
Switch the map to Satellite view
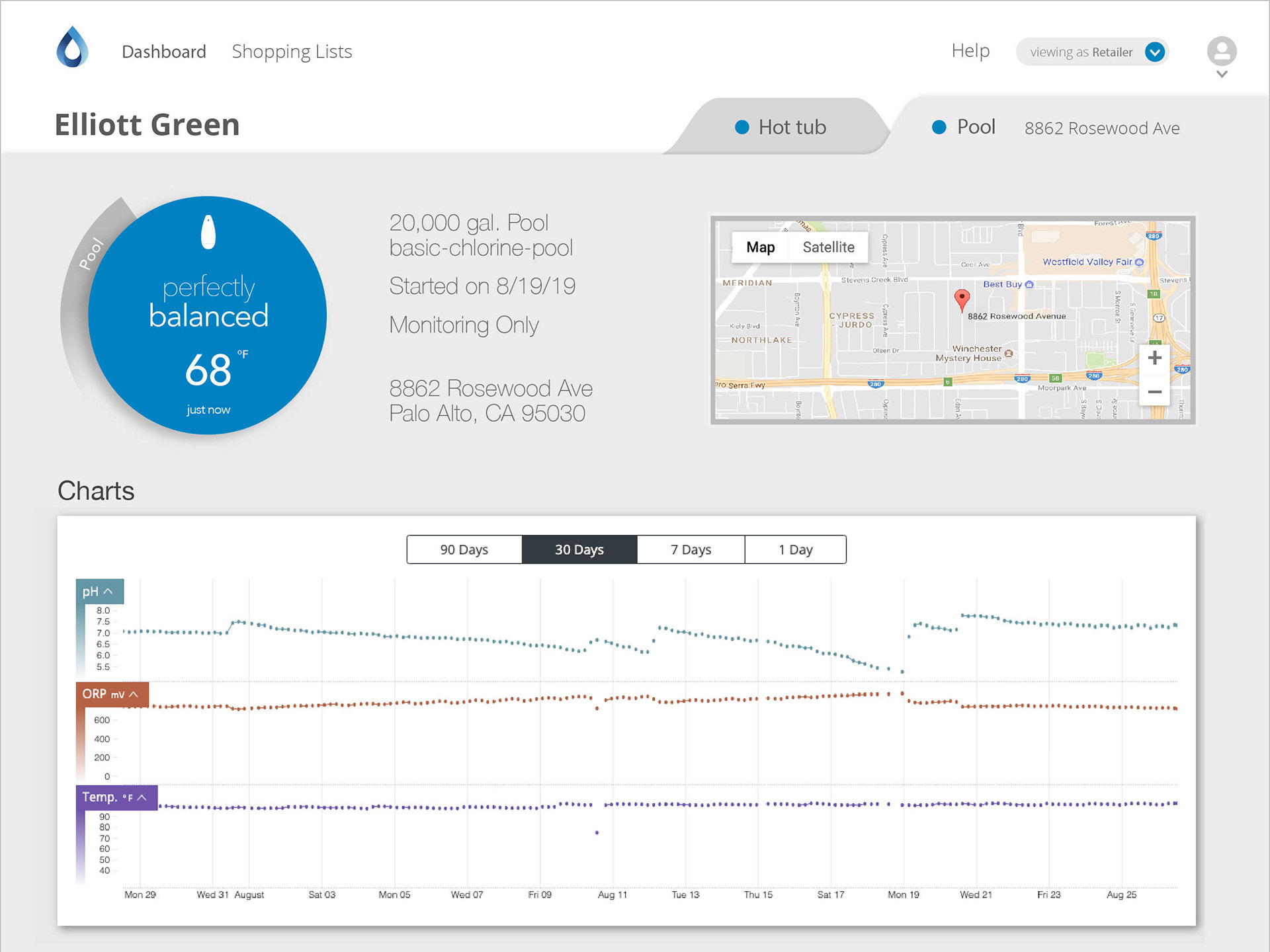(x=828, y=247)
